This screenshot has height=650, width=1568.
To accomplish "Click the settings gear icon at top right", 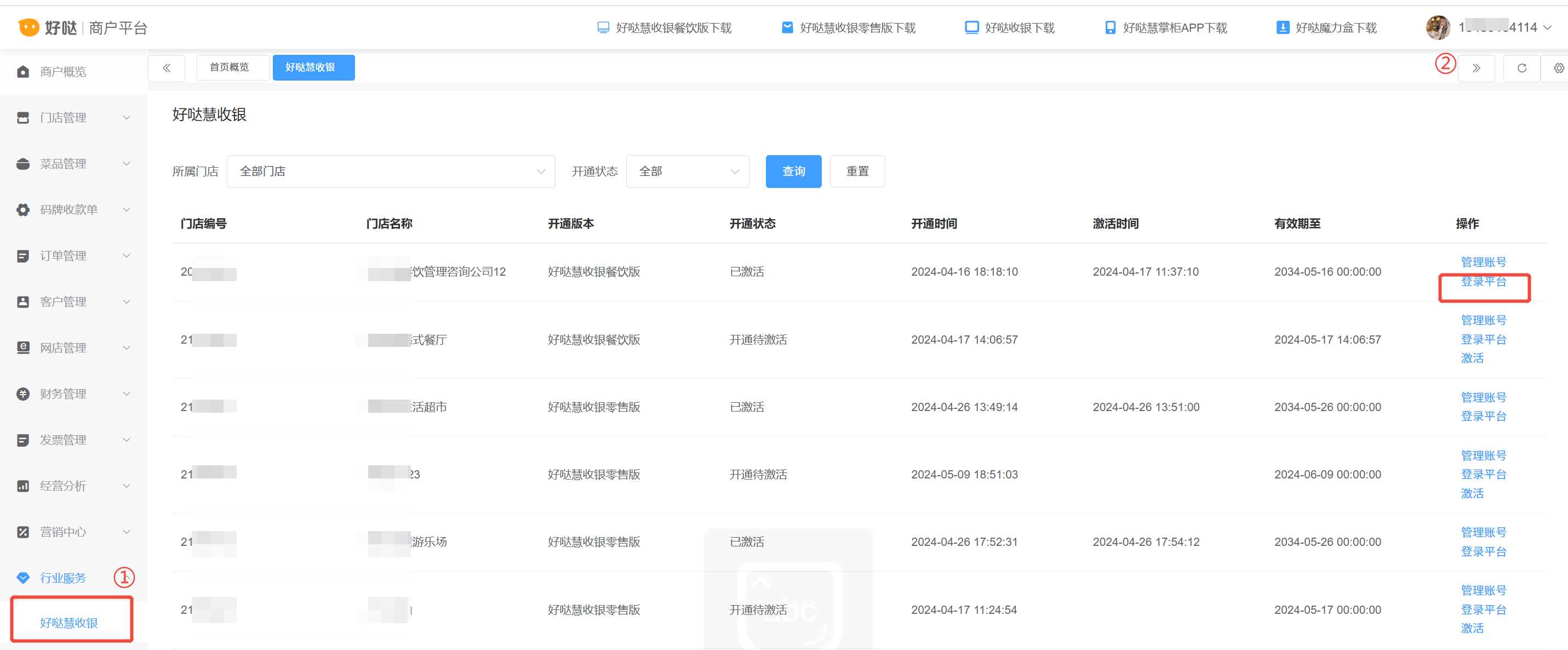I will click(1558, 68).
